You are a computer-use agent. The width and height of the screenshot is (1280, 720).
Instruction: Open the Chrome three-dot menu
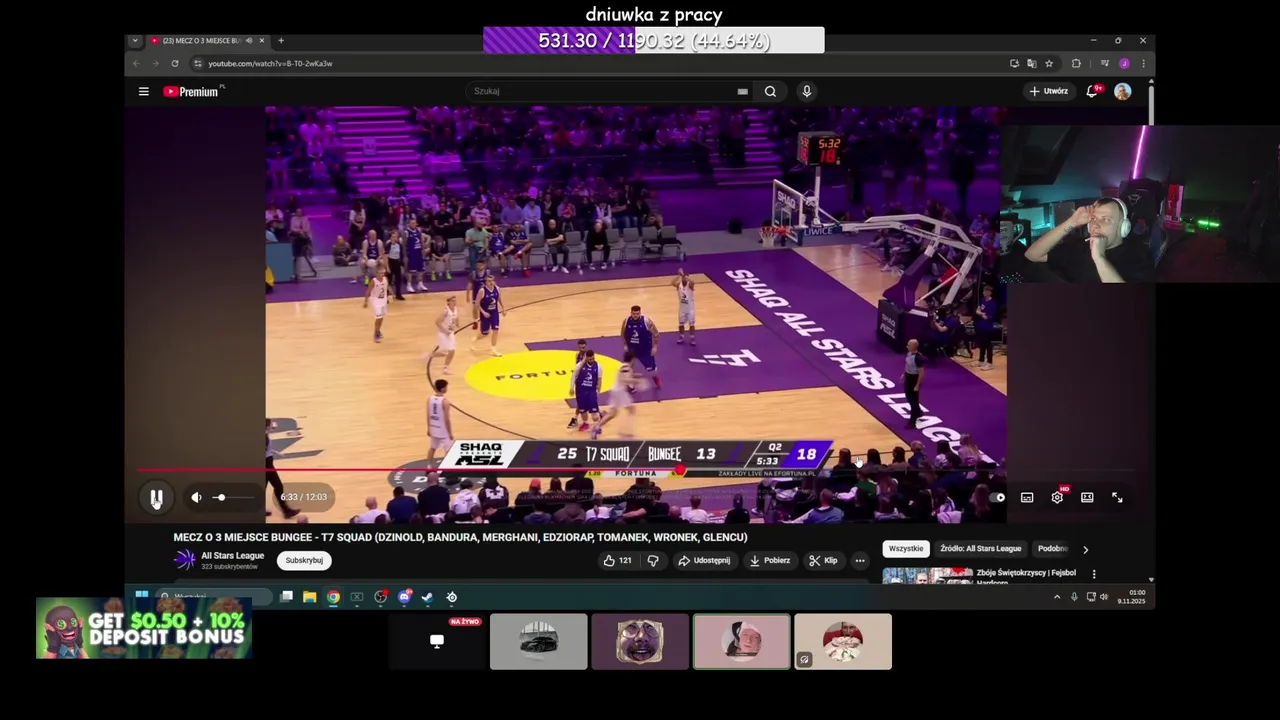[x=1143, y=63]
